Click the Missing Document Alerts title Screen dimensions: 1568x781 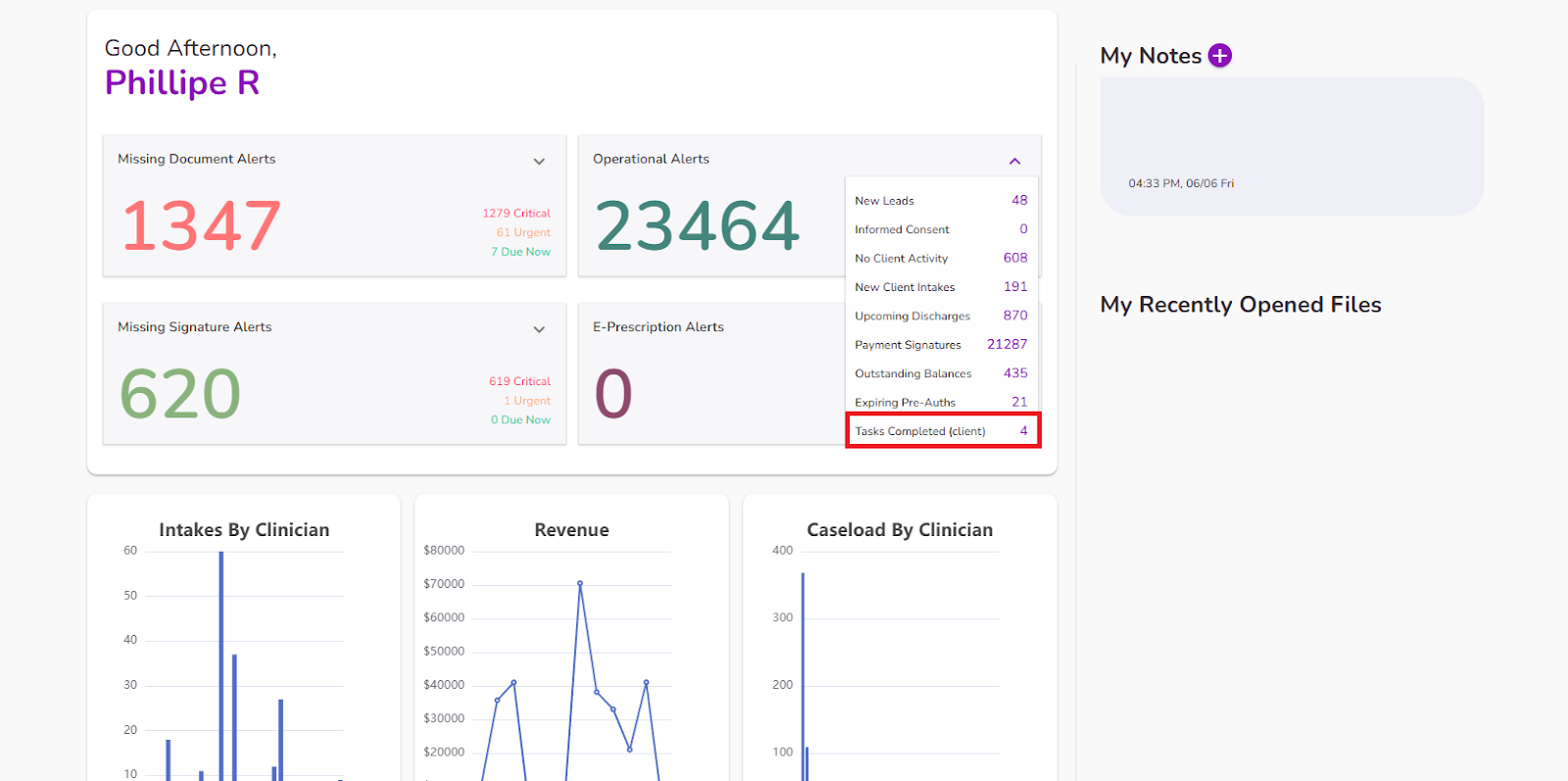(x=197, y=159)
